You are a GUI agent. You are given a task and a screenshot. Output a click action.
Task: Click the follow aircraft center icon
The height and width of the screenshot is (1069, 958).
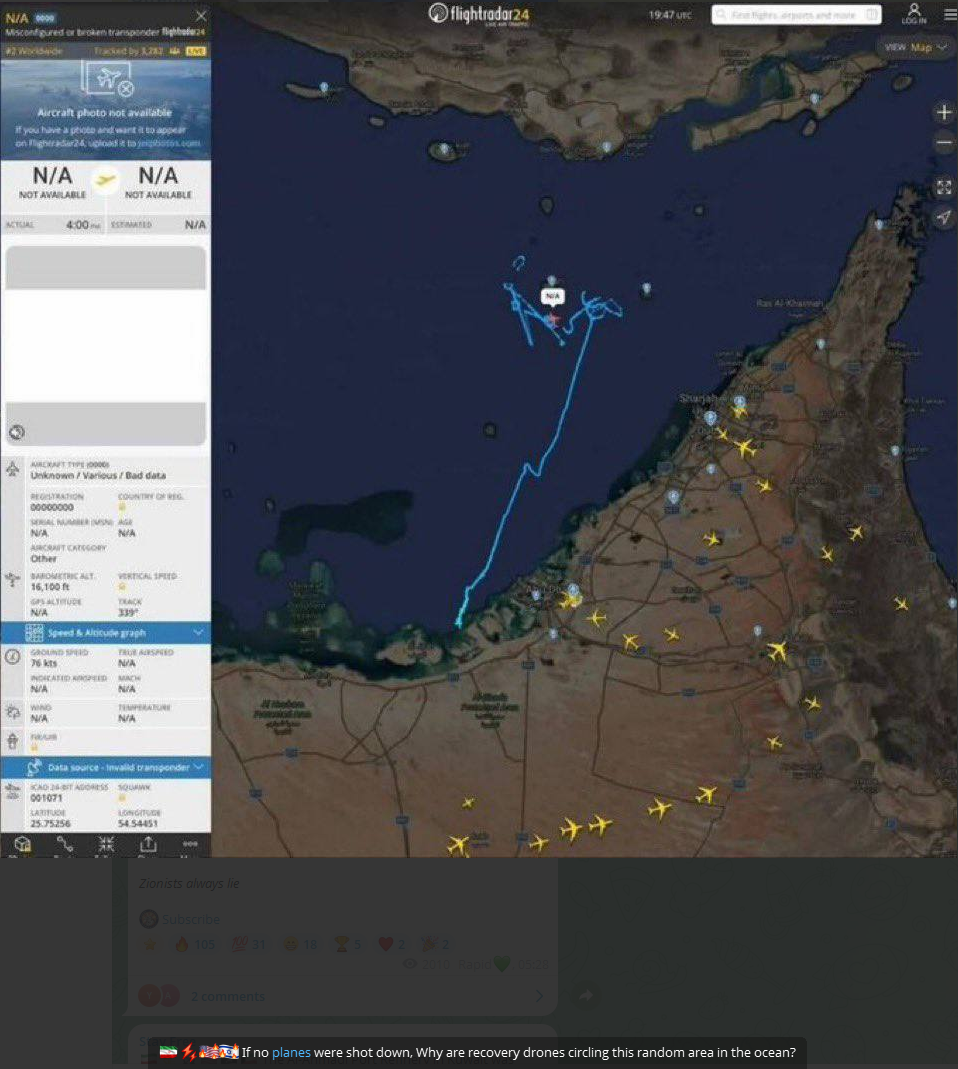106,845
